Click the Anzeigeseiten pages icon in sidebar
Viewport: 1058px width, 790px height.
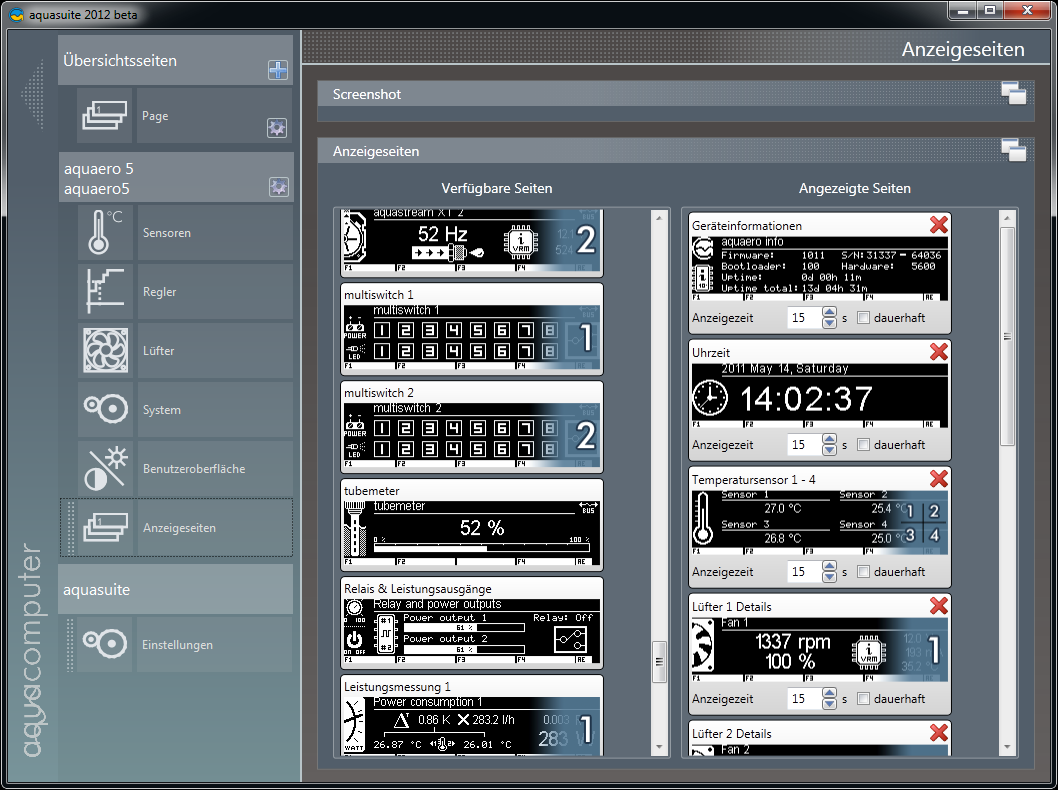click(x=105, y=528)
